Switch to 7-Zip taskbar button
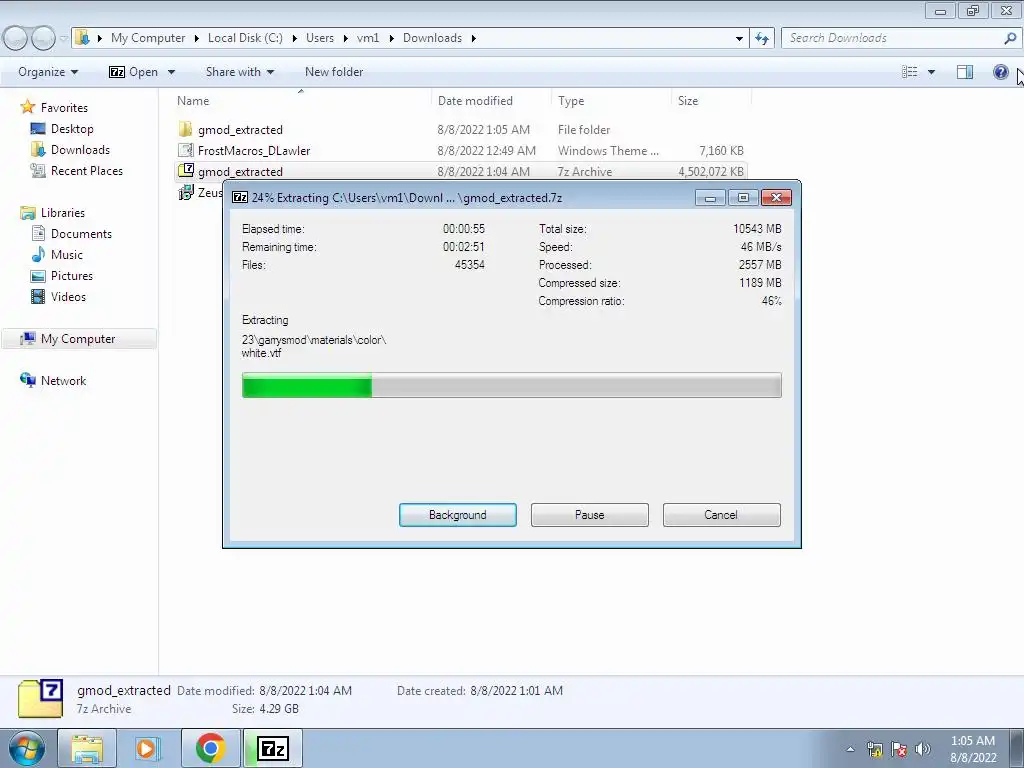The width and height of the screenshot is (1024, 768). click(x=273, y=748)
